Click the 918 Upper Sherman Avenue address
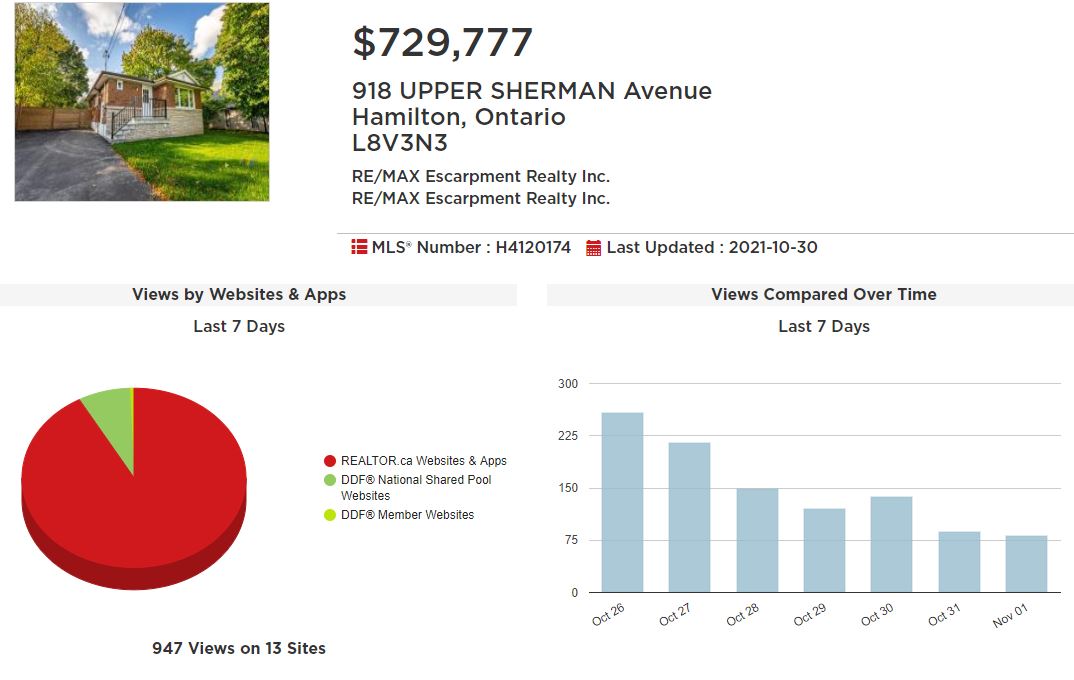This screenshot has height=680, width=1074. [x=532, y=91]
